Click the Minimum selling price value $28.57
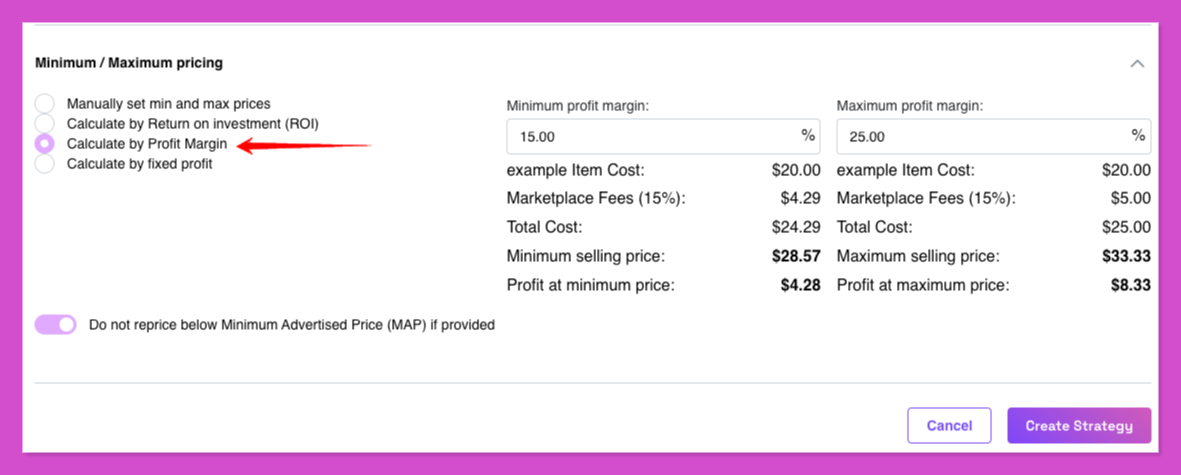 coord(796,257)
